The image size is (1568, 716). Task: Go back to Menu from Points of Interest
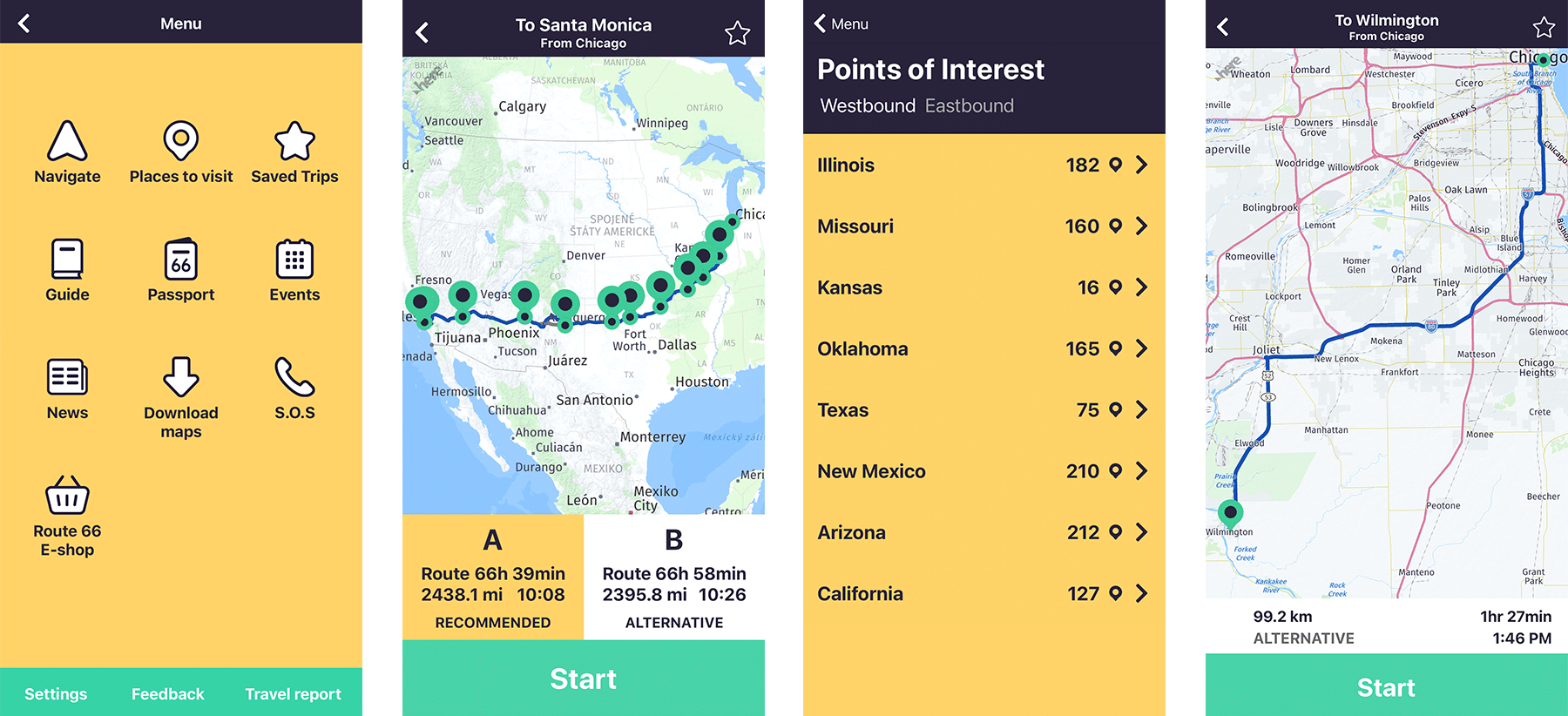click(841, 24)
